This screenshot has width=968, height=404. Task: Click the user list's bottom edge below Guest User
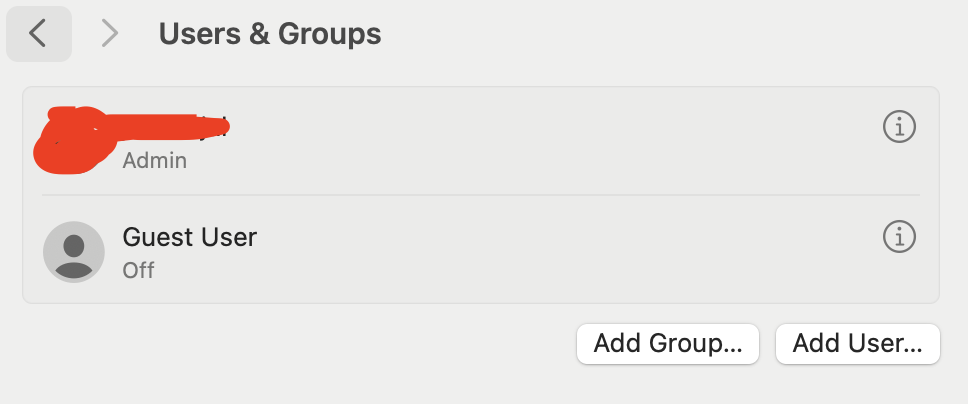point(480,302)
